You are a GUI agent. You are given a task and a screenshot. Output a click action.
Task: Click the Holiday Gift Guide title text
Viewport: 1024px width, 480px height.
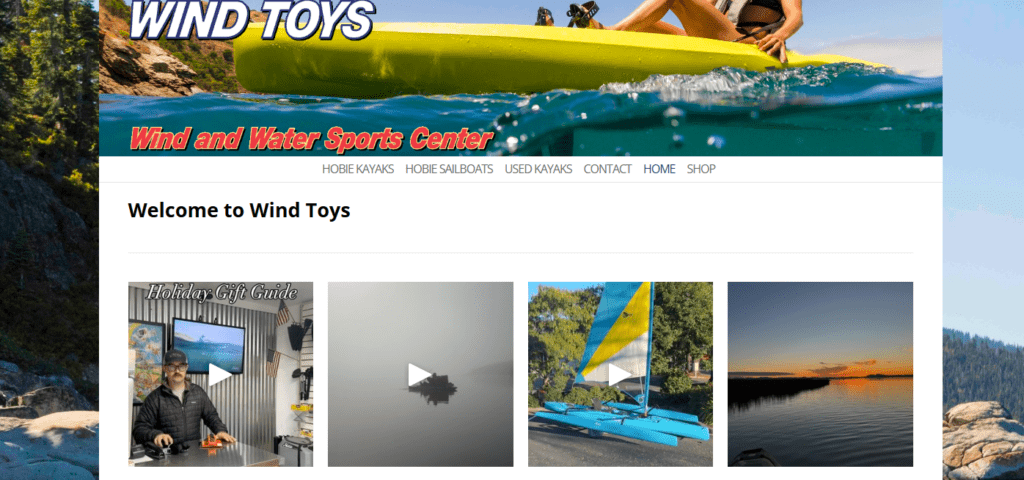pyautogui.click(x=222, y=293)
